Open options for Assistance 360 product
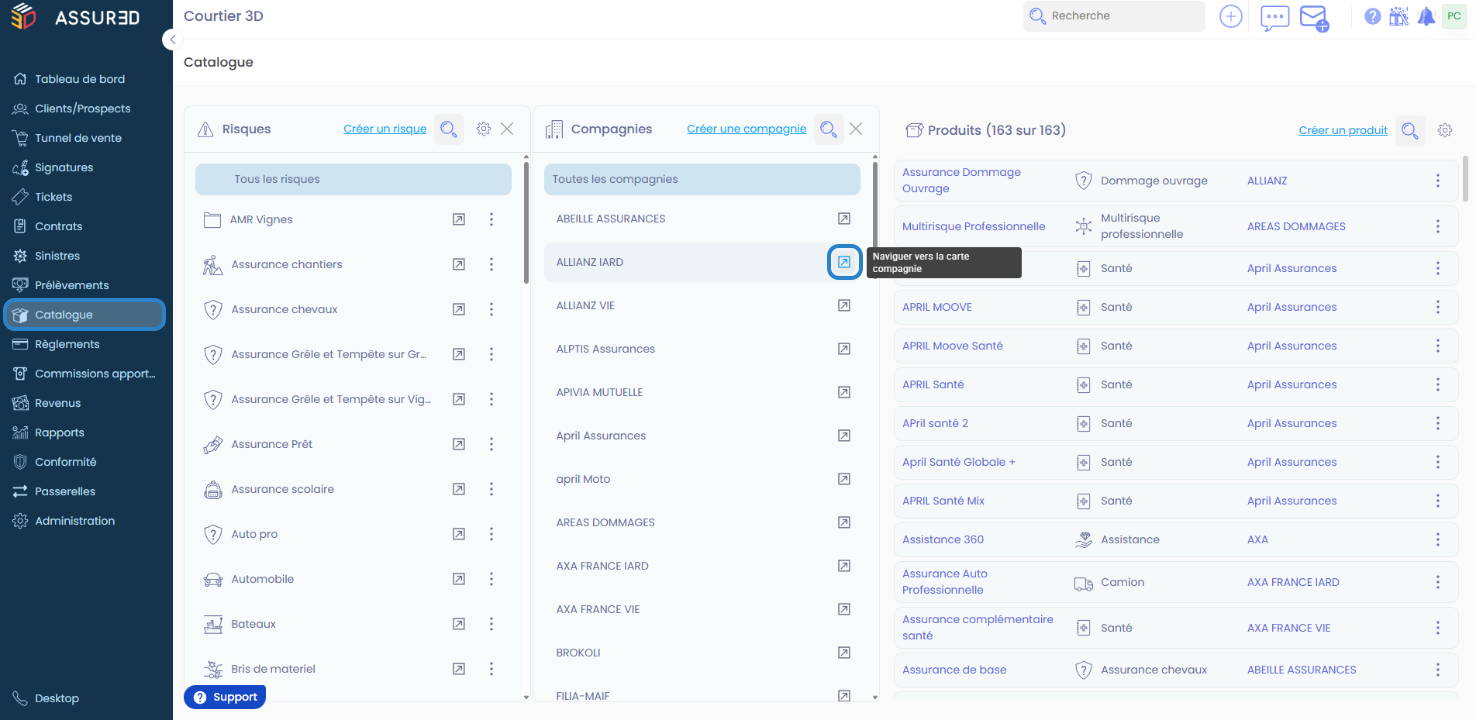 pos(1438,540)
